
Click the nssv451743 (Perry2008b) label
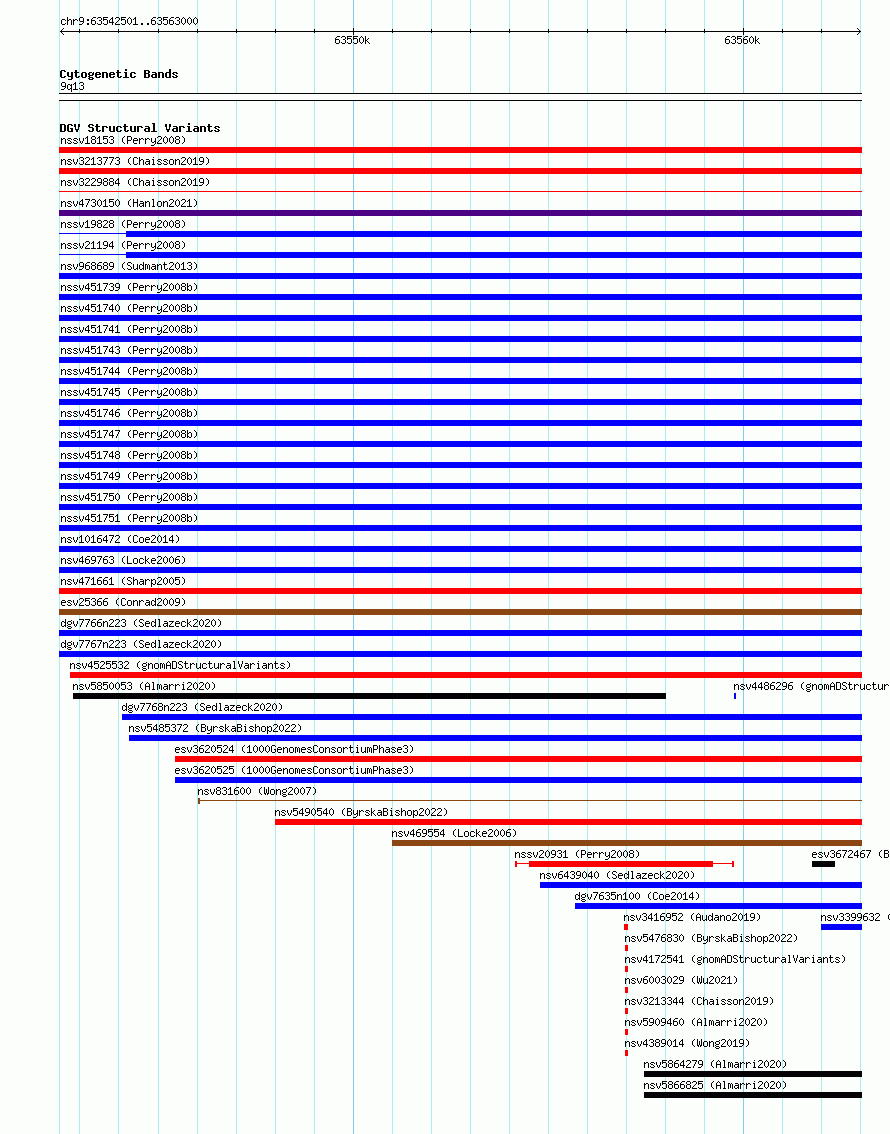tap(129, 350)
